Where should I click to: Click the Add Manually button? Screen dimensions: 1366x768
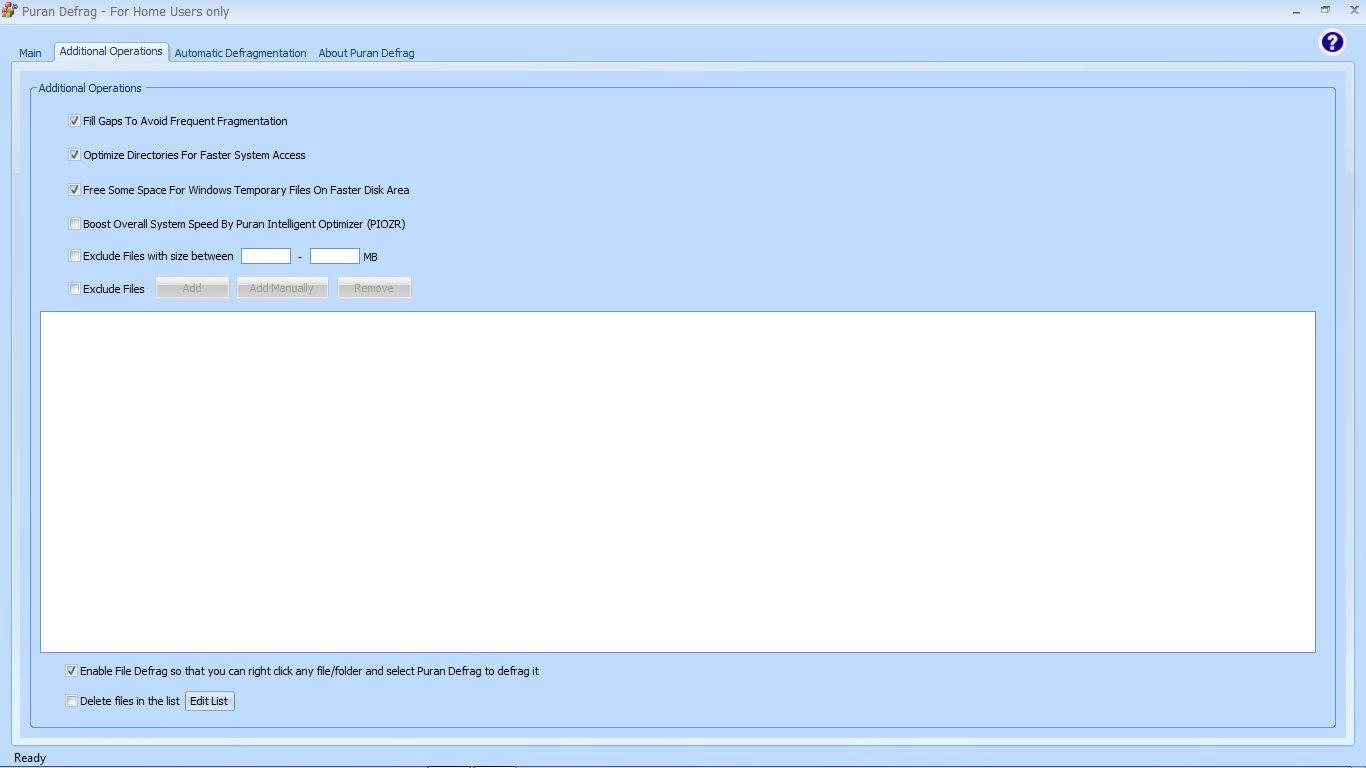(282, 288)
